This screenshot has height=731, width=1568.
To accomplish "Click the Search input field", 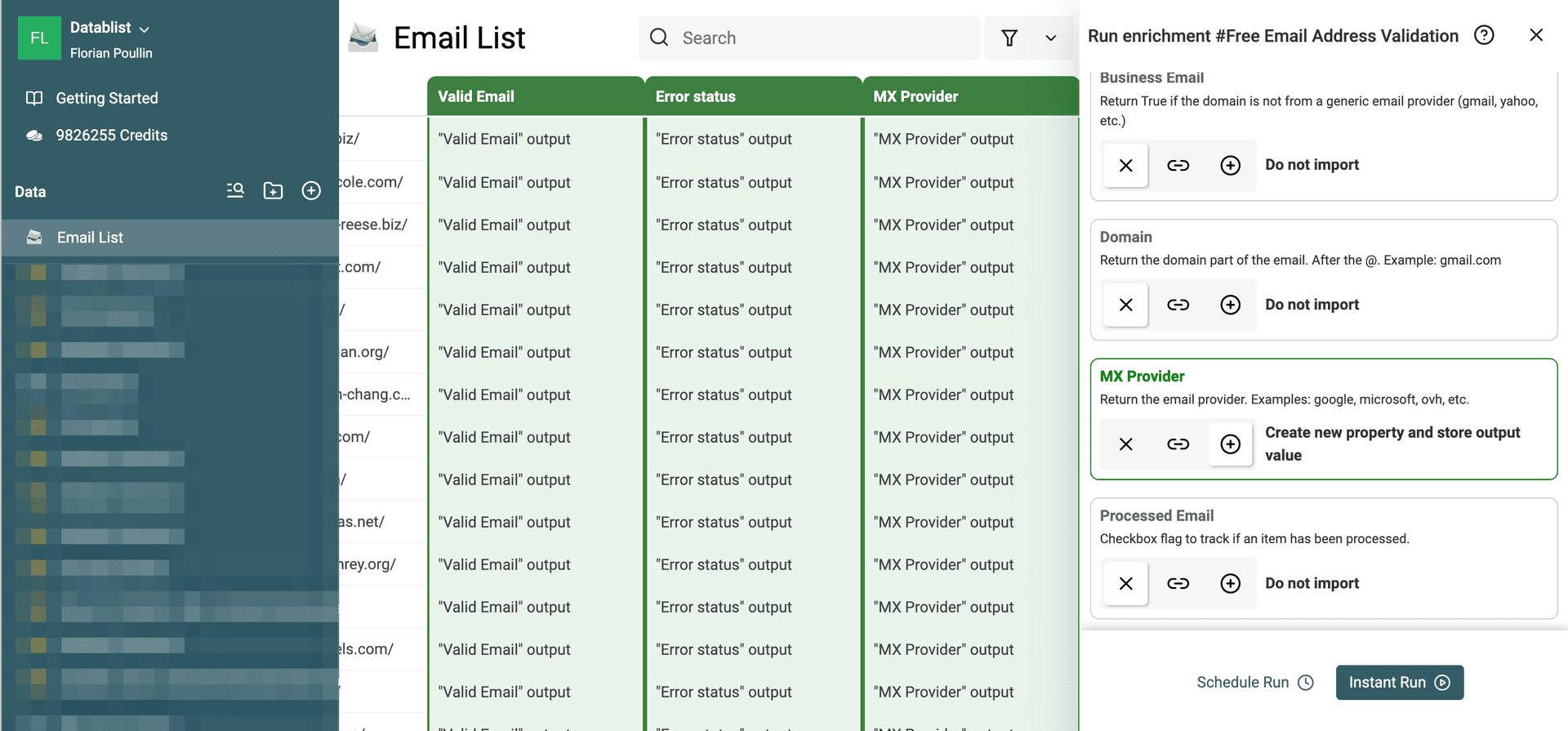I will click(808, 38).
